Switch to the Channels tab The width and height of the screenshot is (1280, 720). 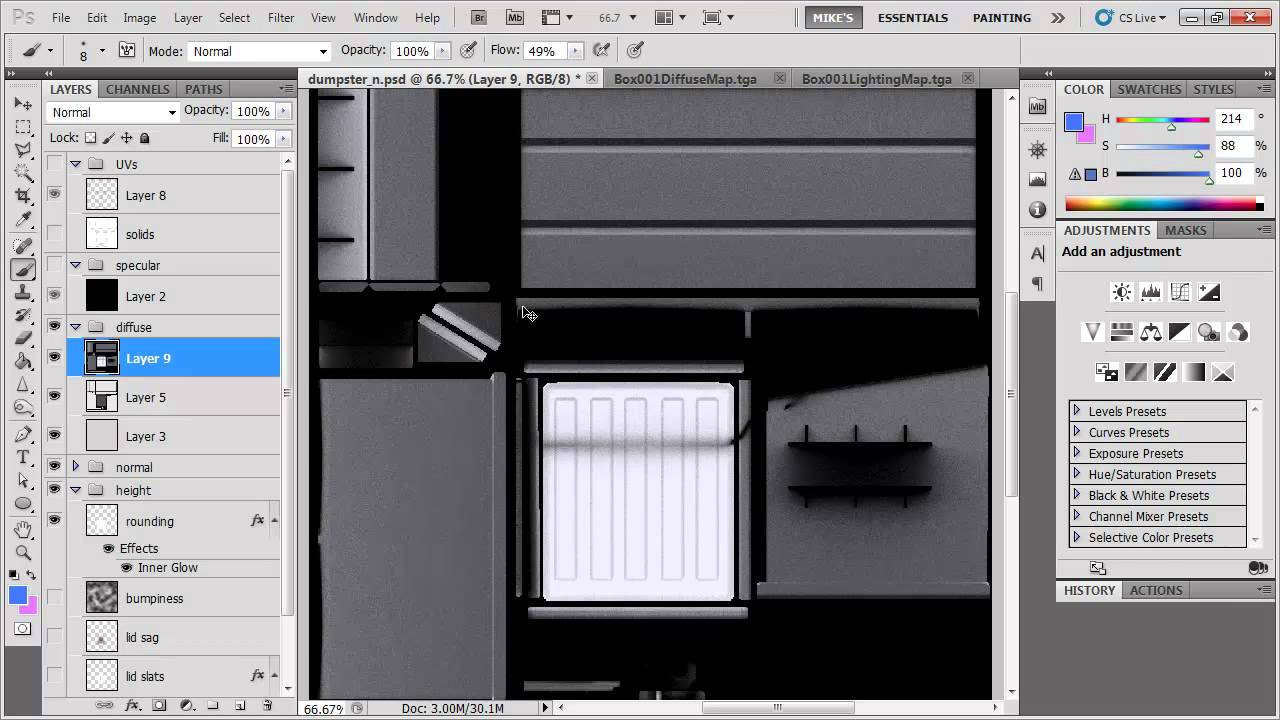point(137,89)
